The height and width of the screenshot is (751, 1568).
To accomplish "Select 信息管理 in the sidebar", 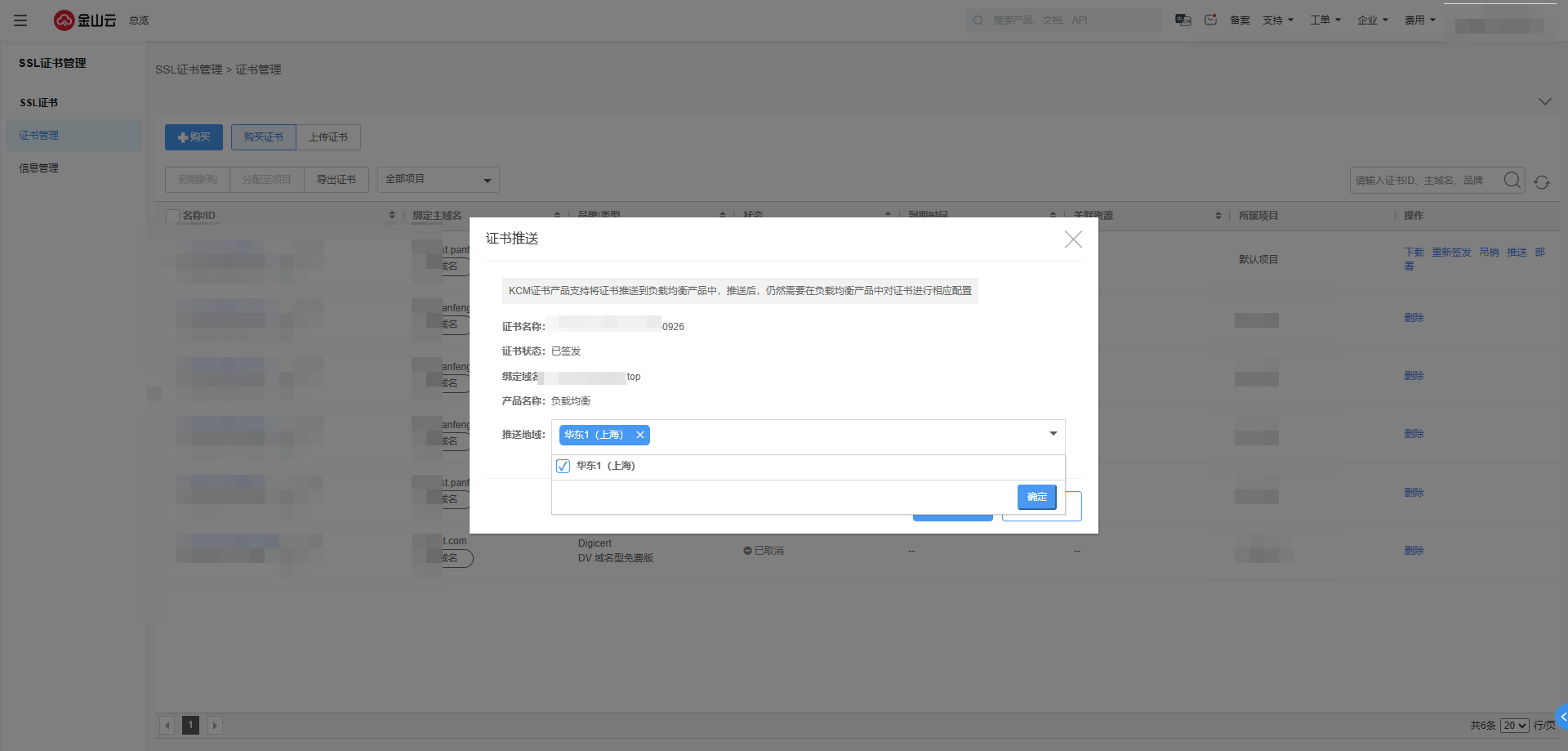I will tap(39, 168).
